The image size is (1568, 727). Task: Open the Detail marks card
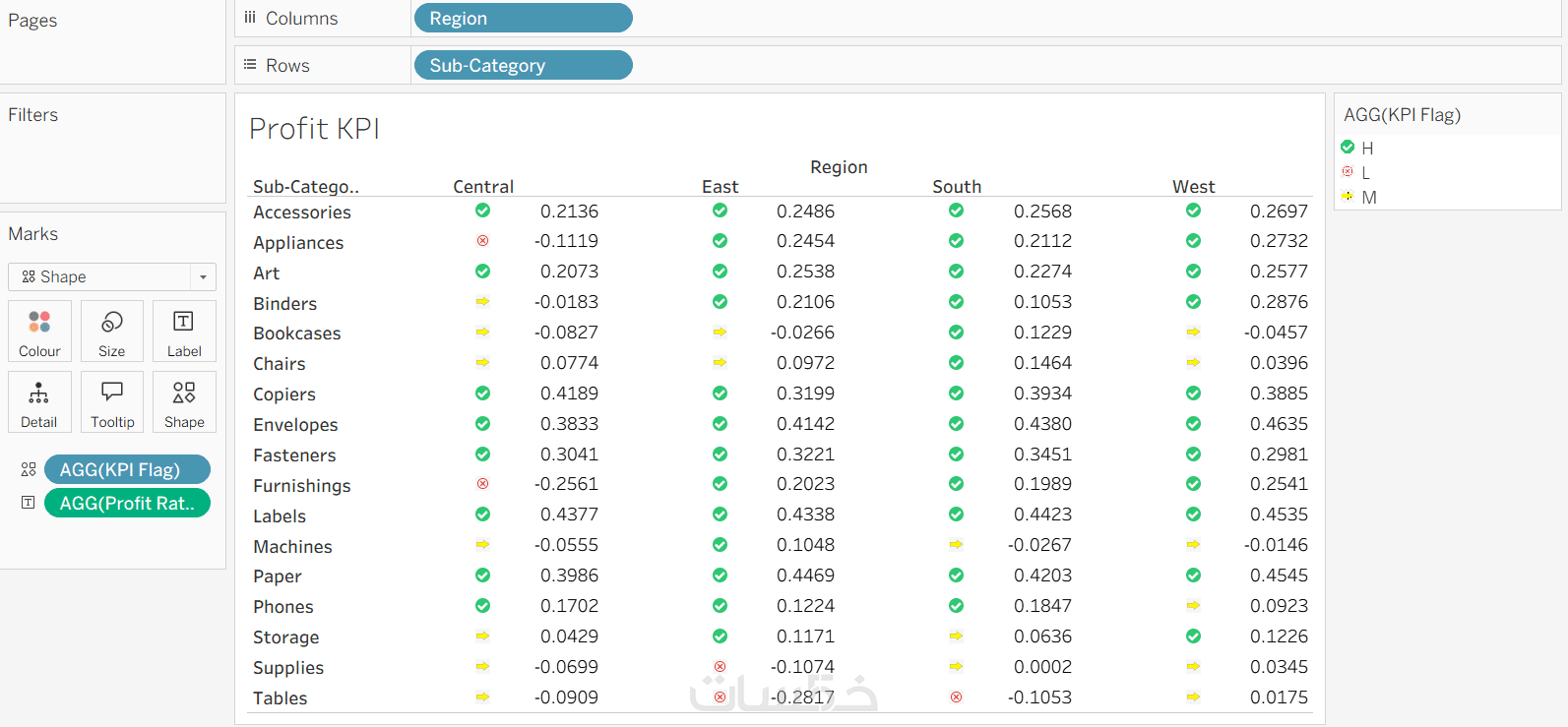(39, 402)
